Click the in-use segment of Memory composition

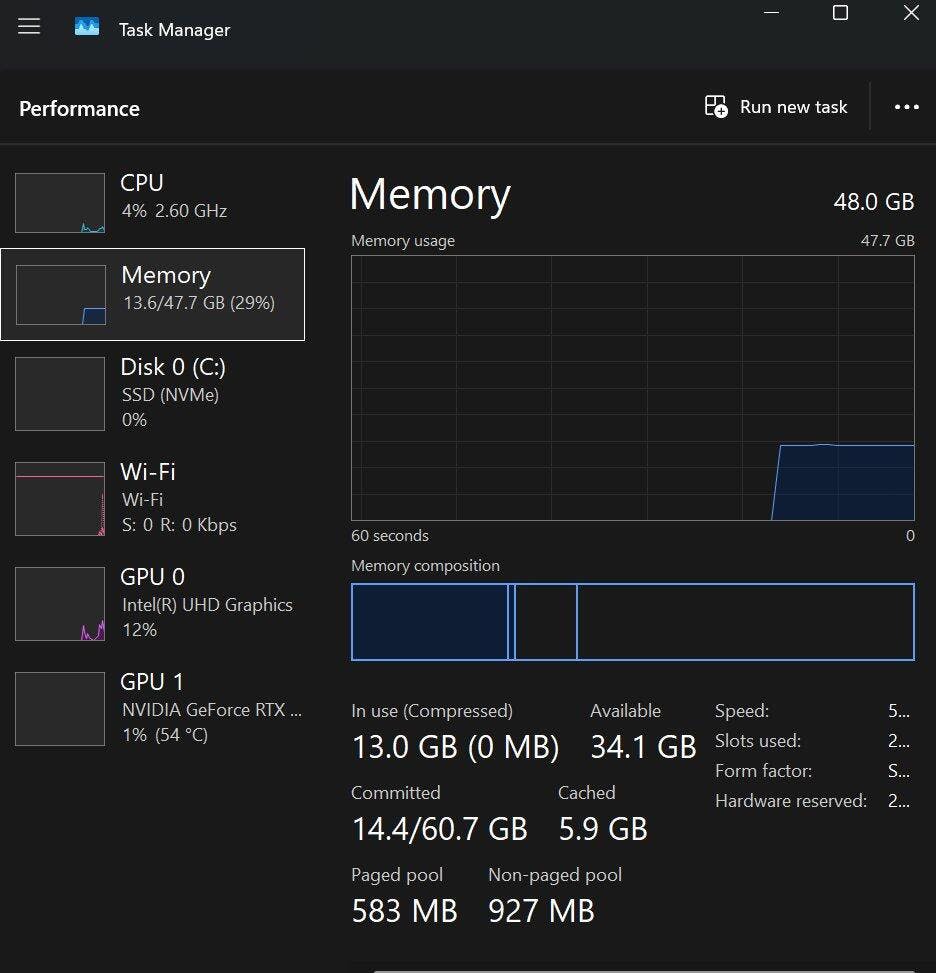point(430,622)
